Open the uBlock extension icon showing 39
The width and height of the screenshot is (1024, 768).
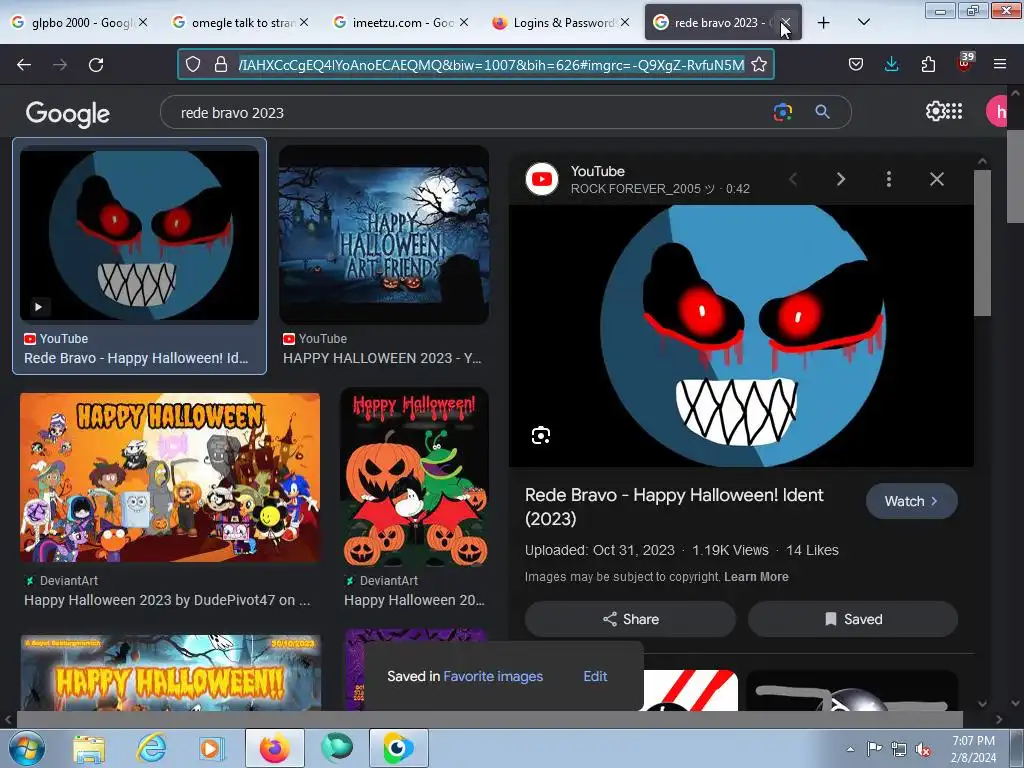(x=965, y=63)
